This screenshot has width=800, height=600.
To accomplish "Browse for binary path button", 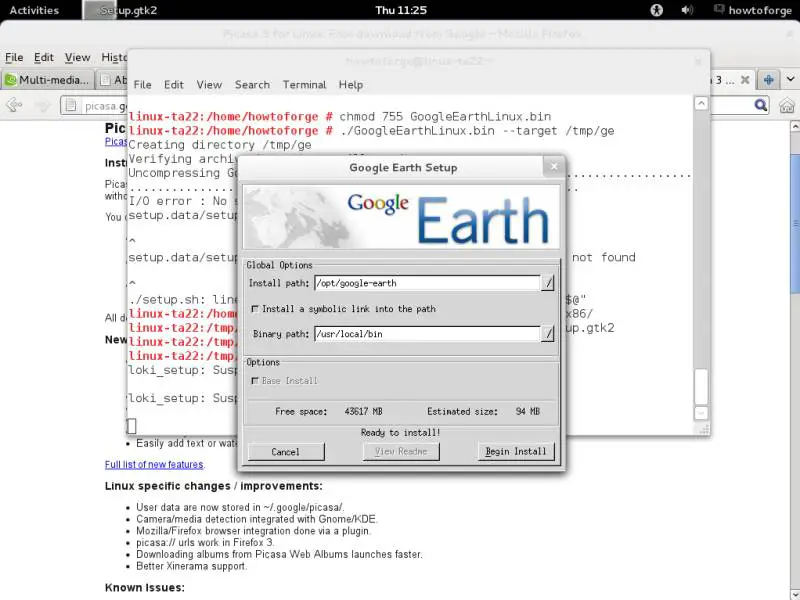I will [547, 334].
